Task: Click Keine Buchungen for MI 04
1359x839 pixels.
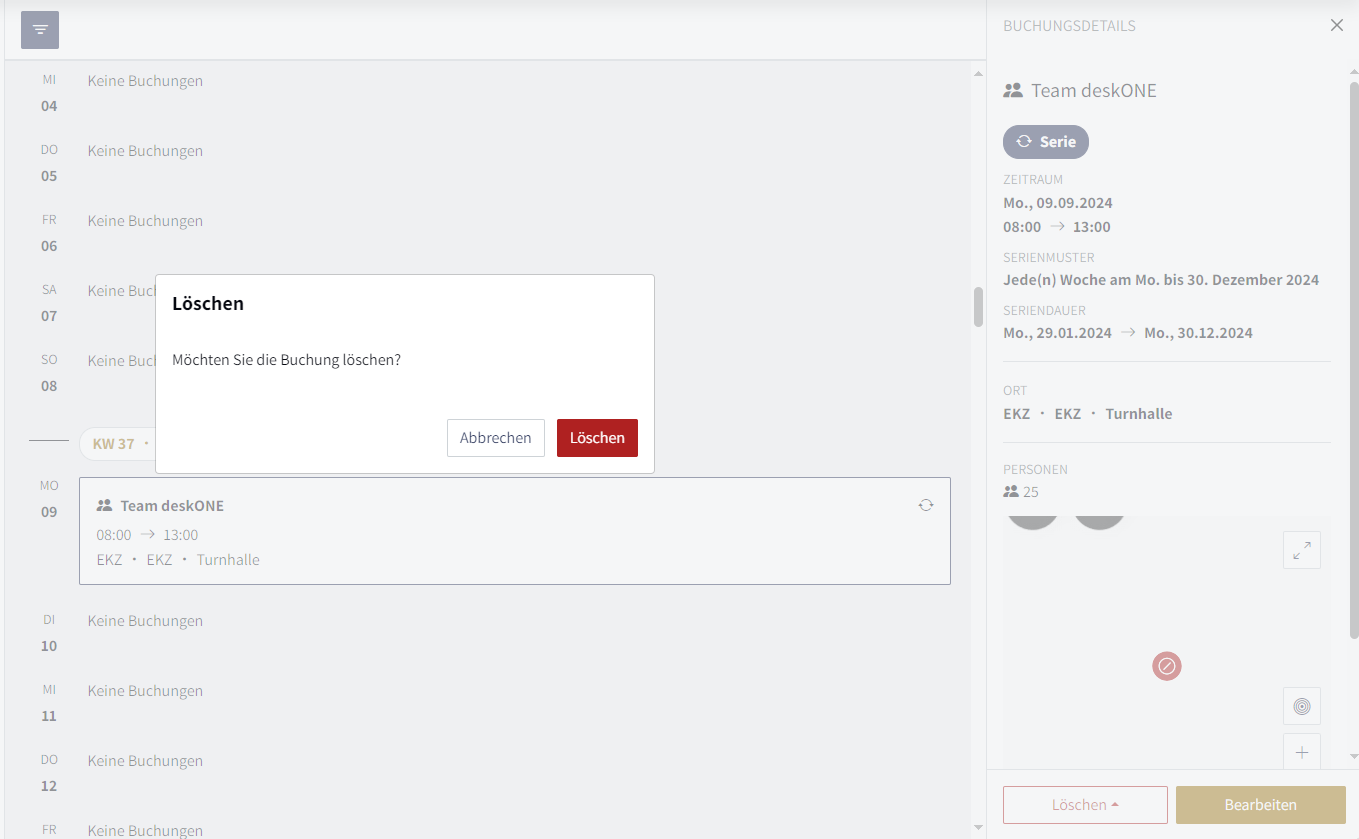Action: coord(145,81)
